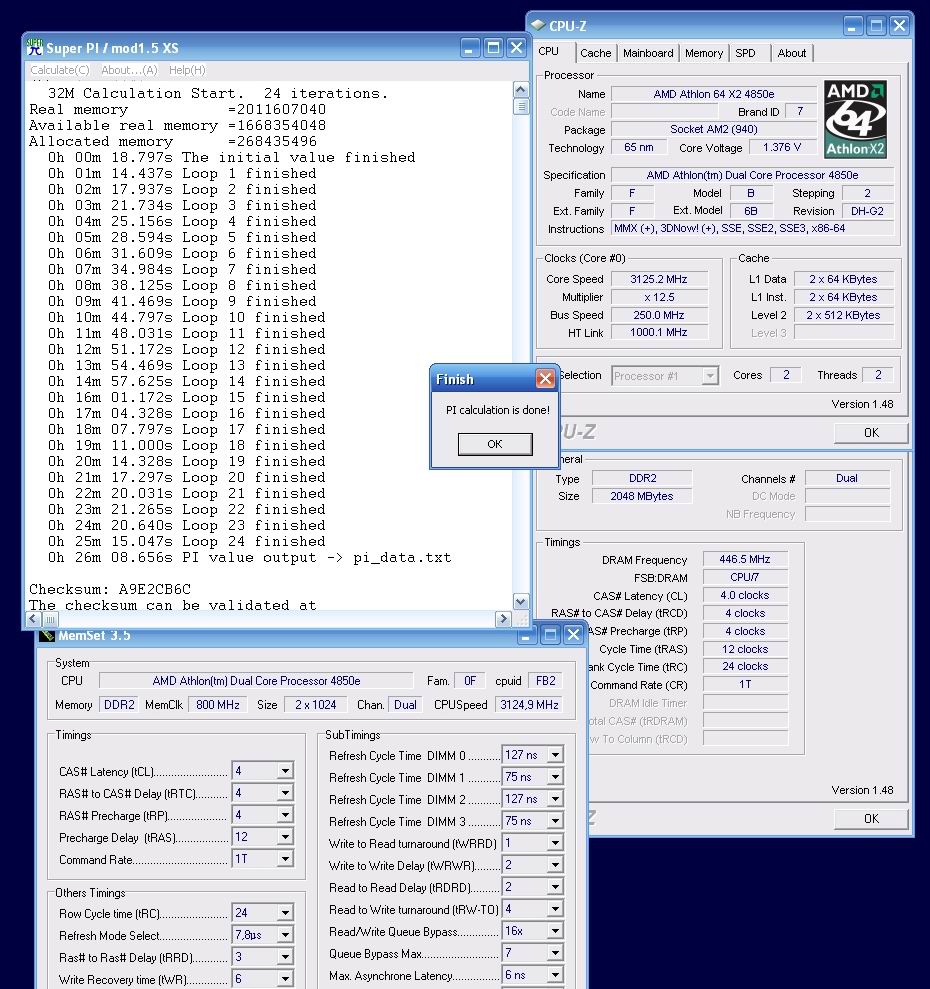Click the Core Speed 3125.2 MHz value
Viewport: 930px width, 989px height.
(x=659, y=279)
